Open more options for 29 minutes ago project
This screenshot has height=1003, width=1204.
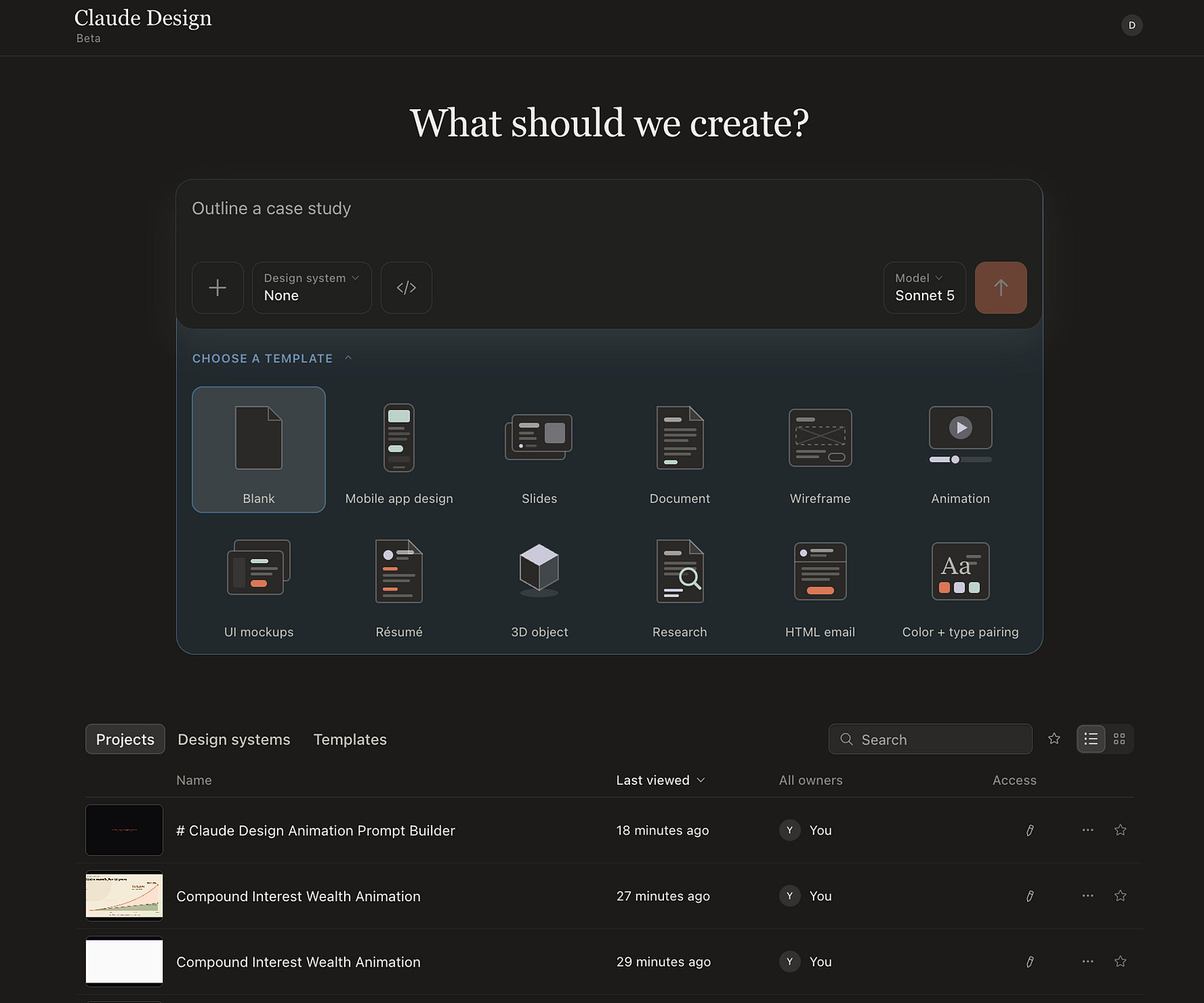click(1087, 962)
